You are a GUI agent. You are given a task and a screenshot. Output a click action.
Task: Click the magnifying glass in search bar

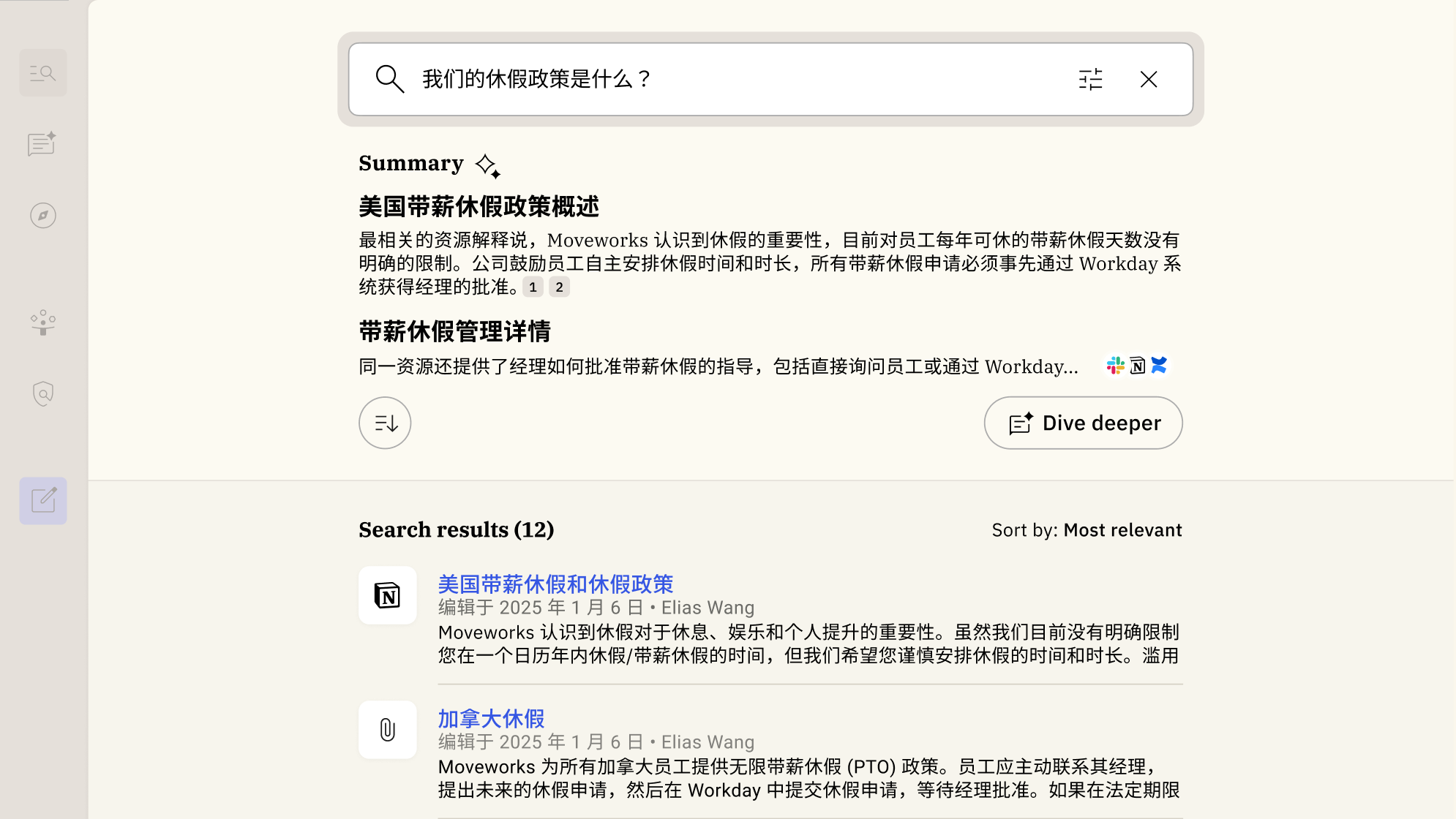pos(389,79)
